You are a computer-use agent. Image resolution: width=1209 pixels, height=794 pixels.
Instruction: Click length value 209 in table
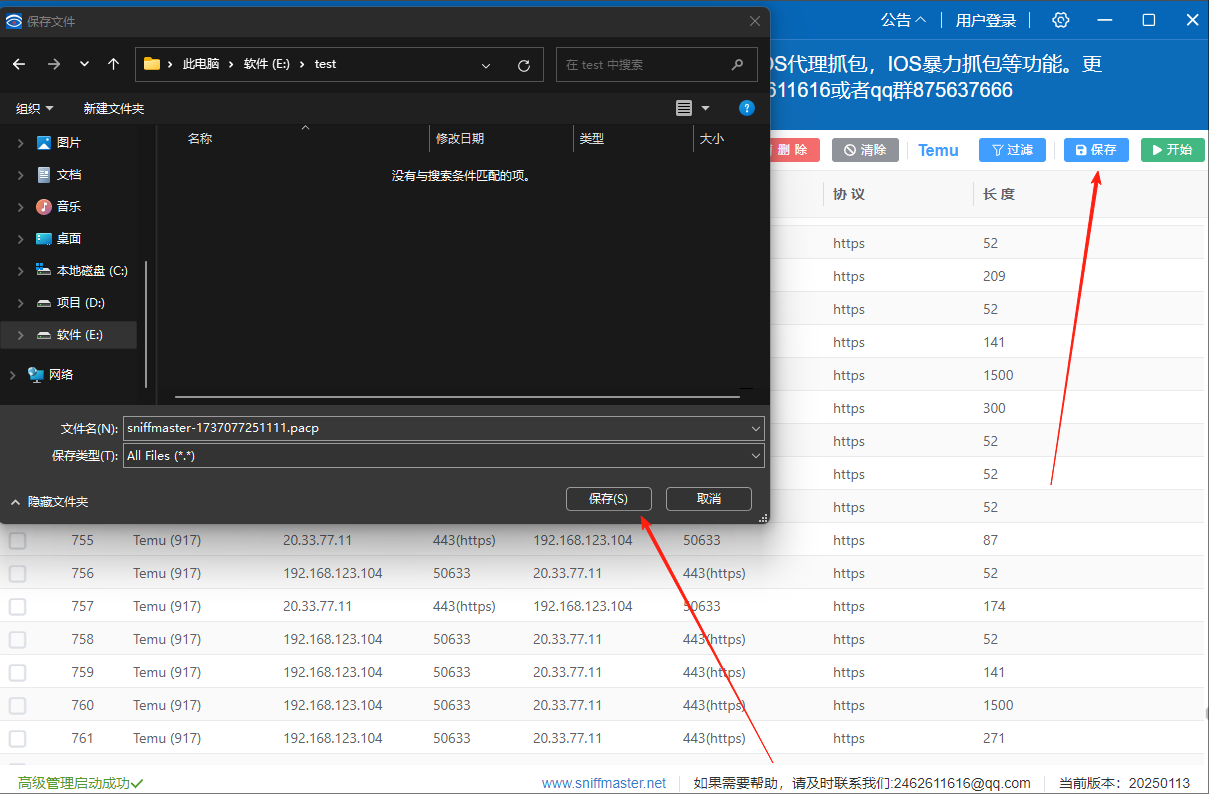[994, 276]
